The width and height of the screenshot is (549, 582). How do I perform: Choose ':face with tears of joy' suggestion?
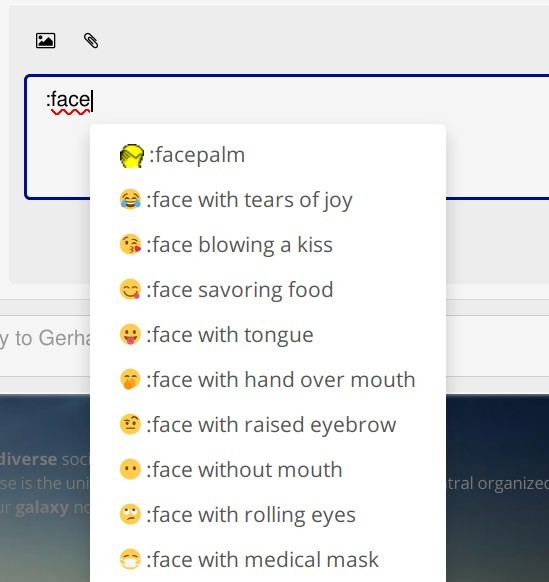pos(268,200)
